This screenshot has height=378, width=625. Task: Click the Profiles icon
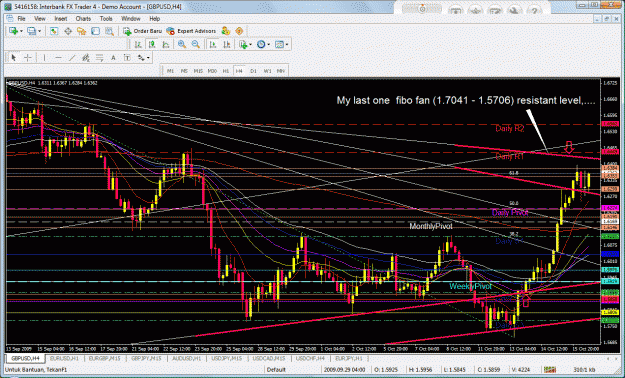coord(31,31)
